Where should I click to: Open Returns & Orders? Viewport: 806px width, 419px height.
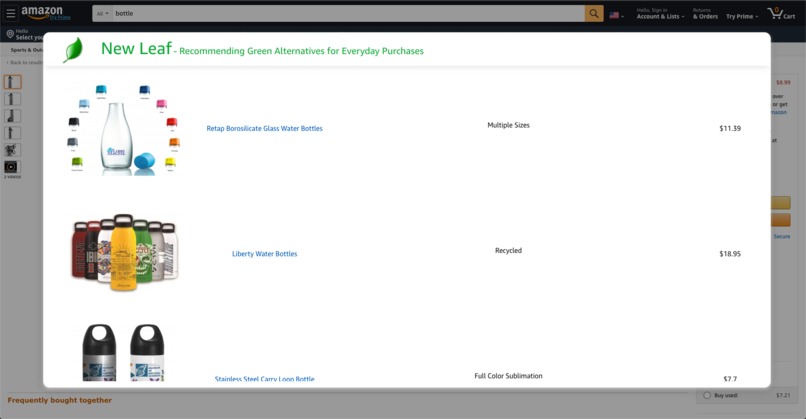pyautogui.click(x=705, y=14)
